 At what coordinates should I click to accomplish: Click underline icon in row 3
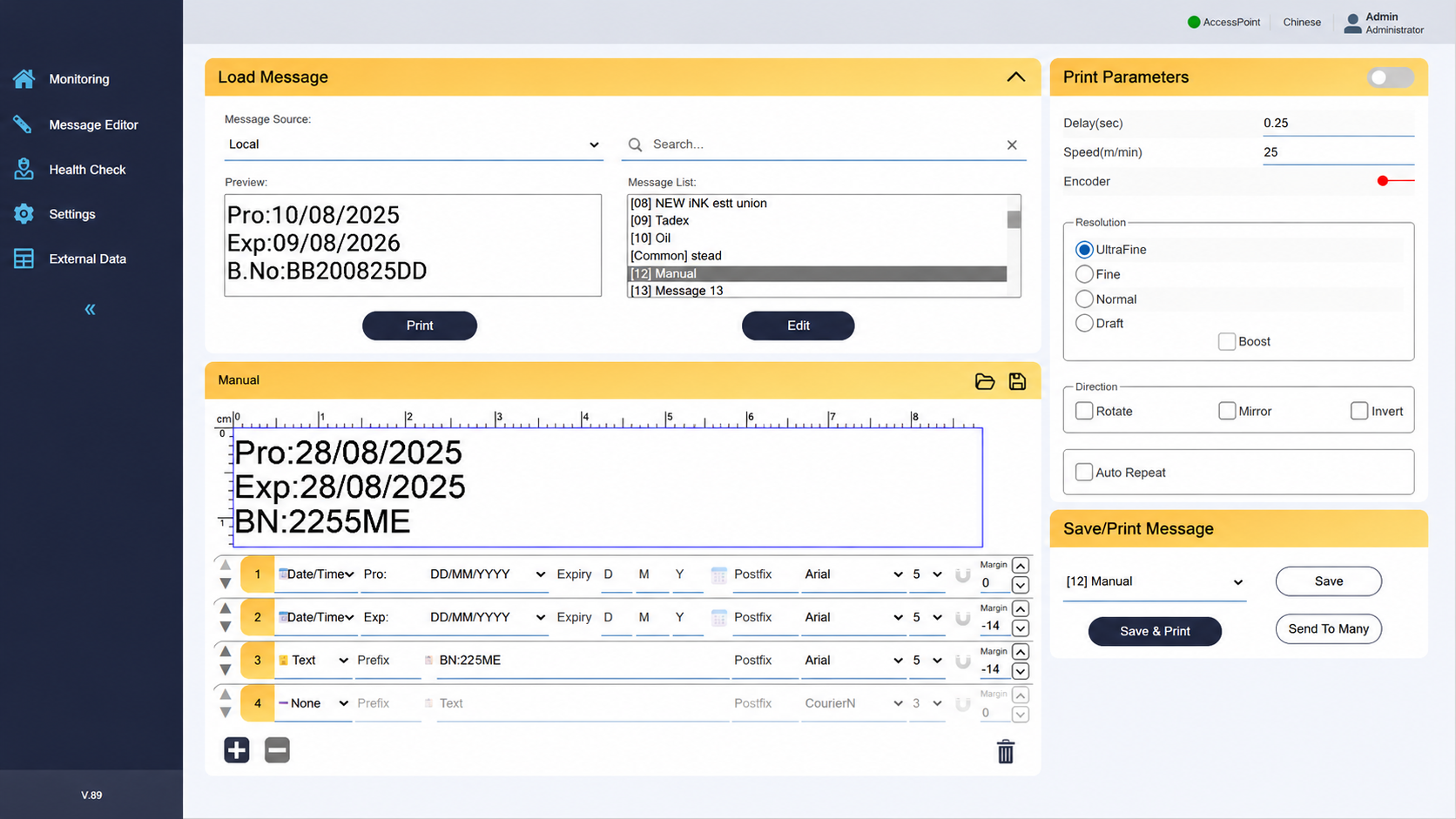962,661
